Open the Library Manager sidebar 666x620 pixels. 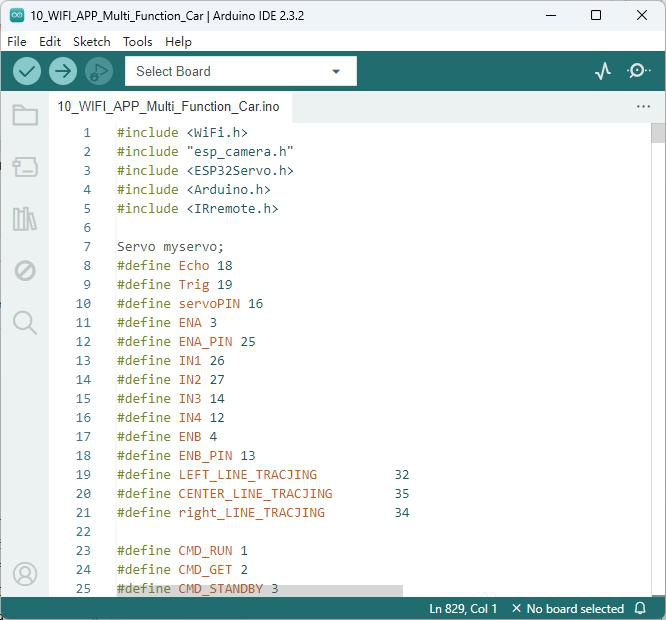(x=25, y=219)
